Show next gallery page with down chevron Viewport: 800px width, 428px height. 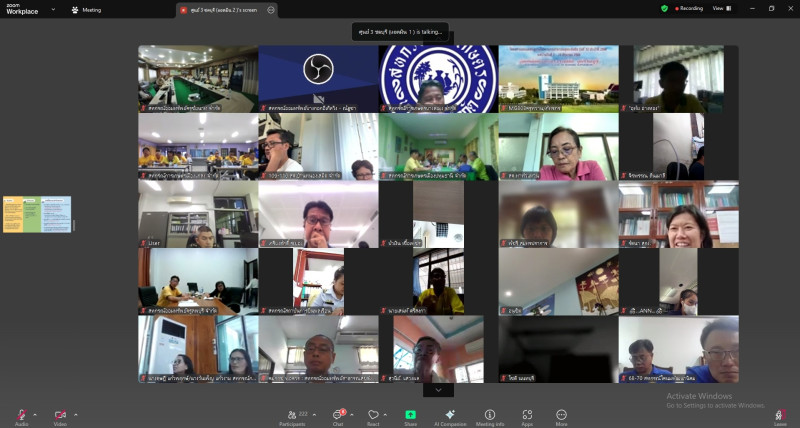(x=438, y=390)
